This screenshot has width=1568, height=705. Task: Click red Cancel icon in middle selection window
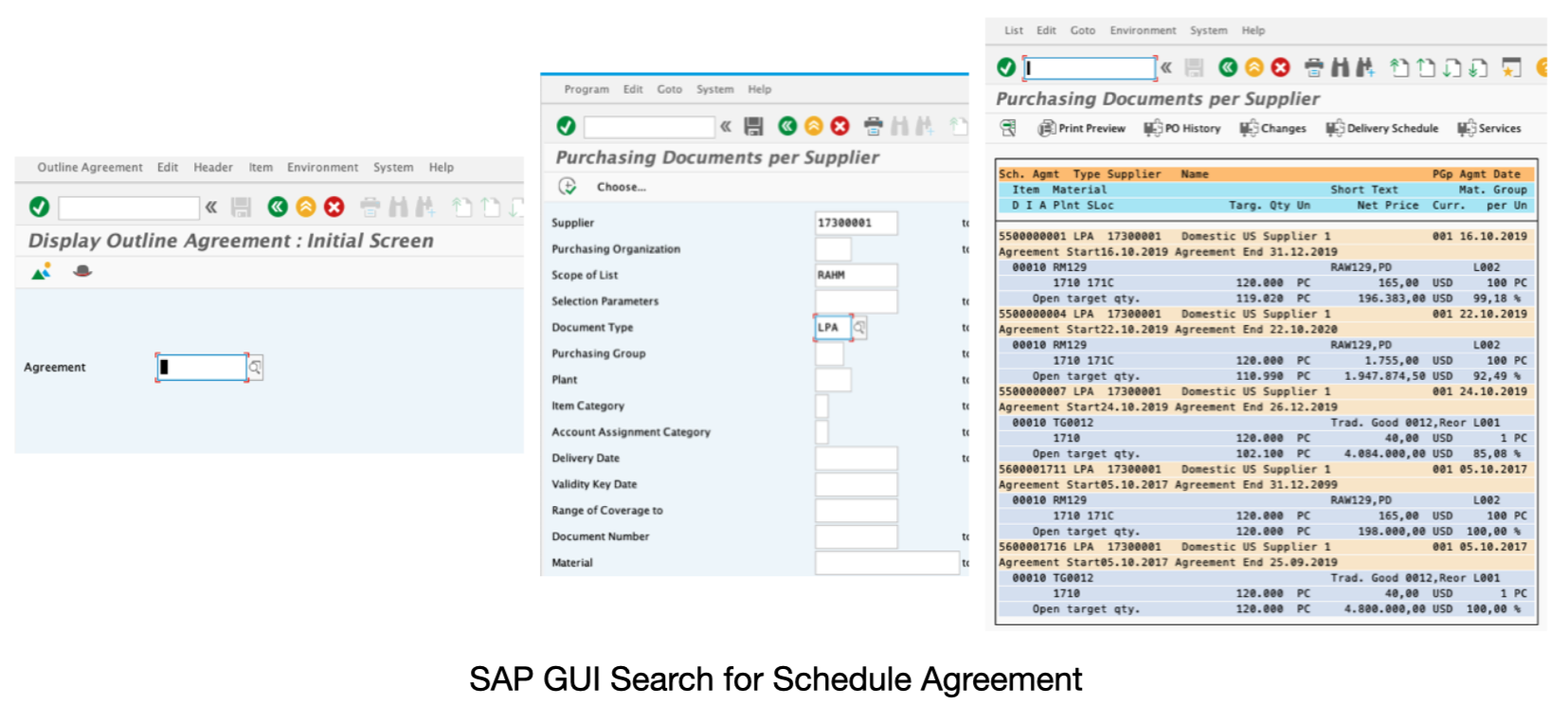tap(840, 126)
